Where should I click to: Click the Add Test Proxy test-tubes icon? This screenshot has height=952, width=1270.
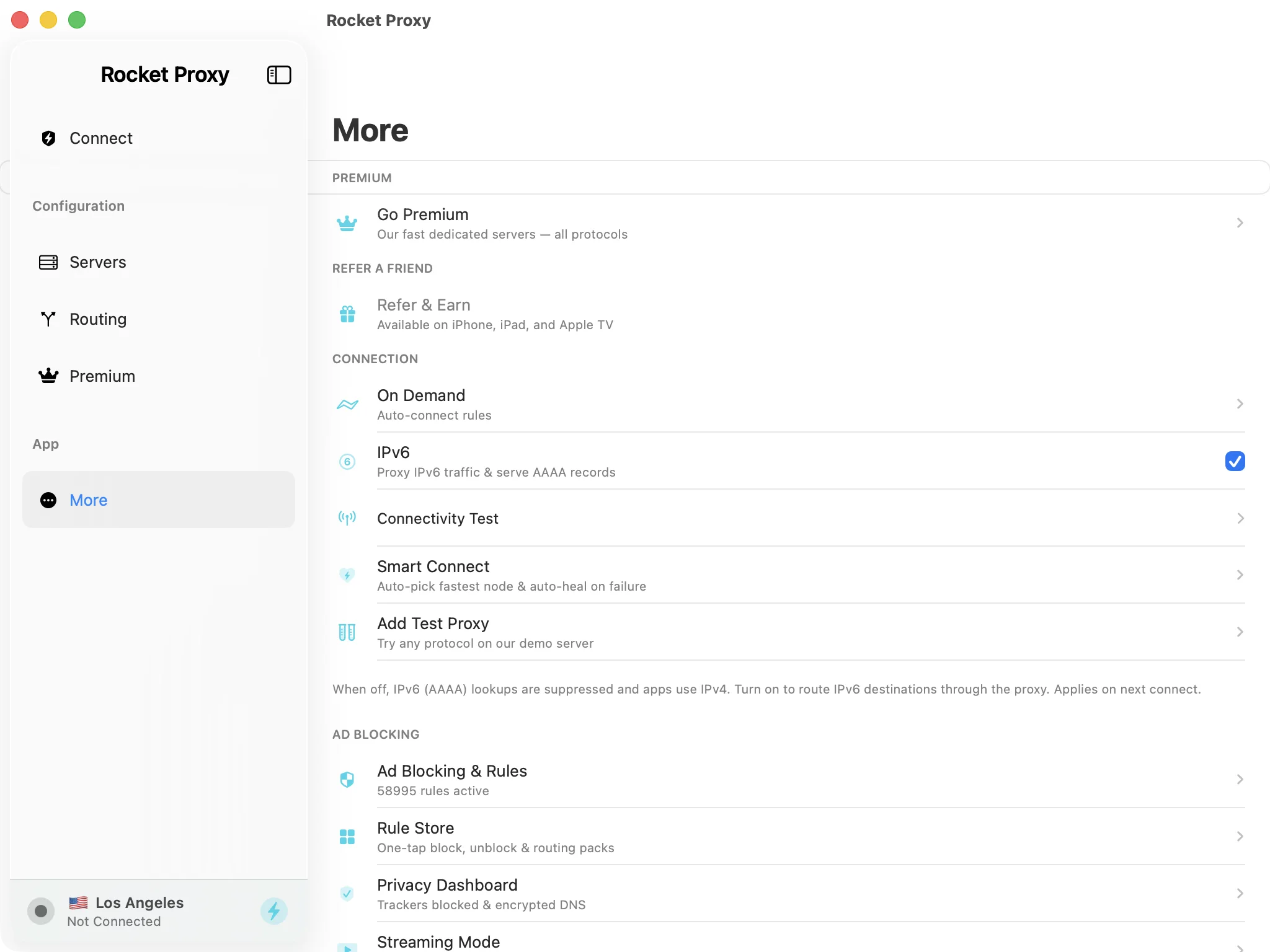pos(347,632)
